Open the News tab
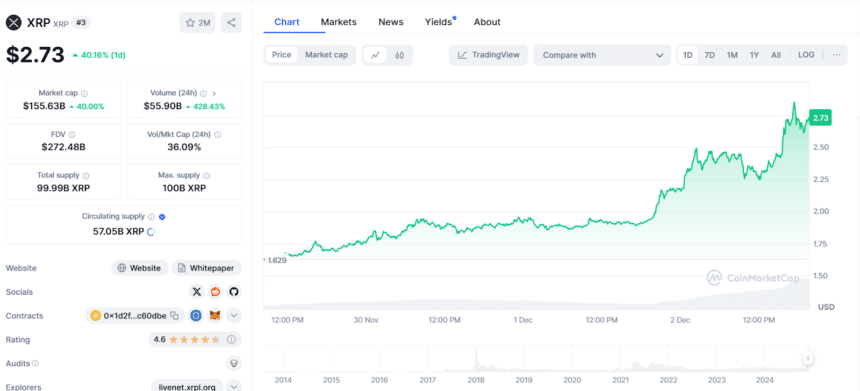Screen dimensions: 860x391 (391, 22)
